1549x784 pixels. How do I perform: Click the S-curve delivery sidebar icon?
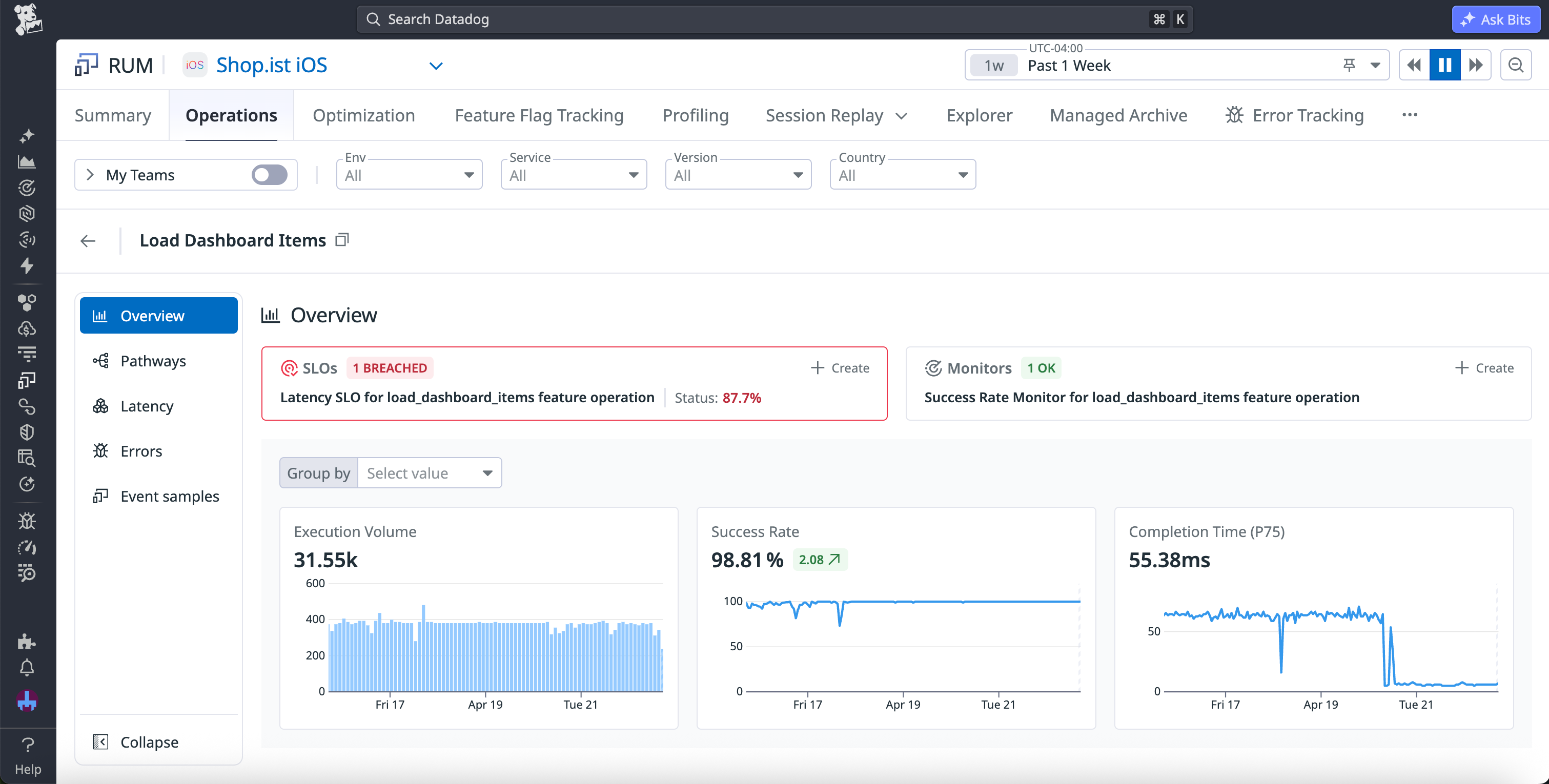coord(27,406)
